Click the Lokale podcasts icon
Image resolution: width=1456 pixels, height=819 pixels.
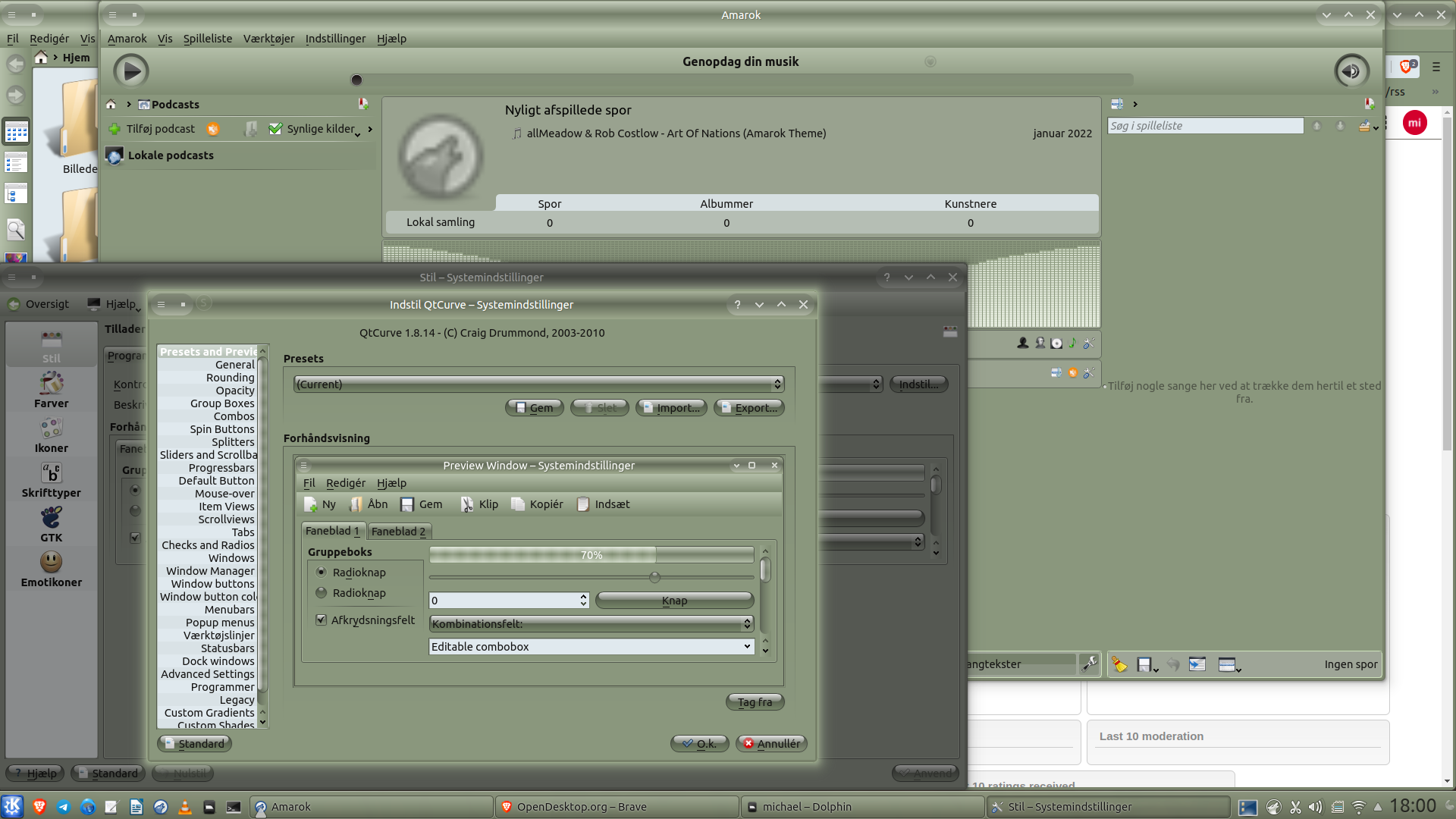pos(115,156)
